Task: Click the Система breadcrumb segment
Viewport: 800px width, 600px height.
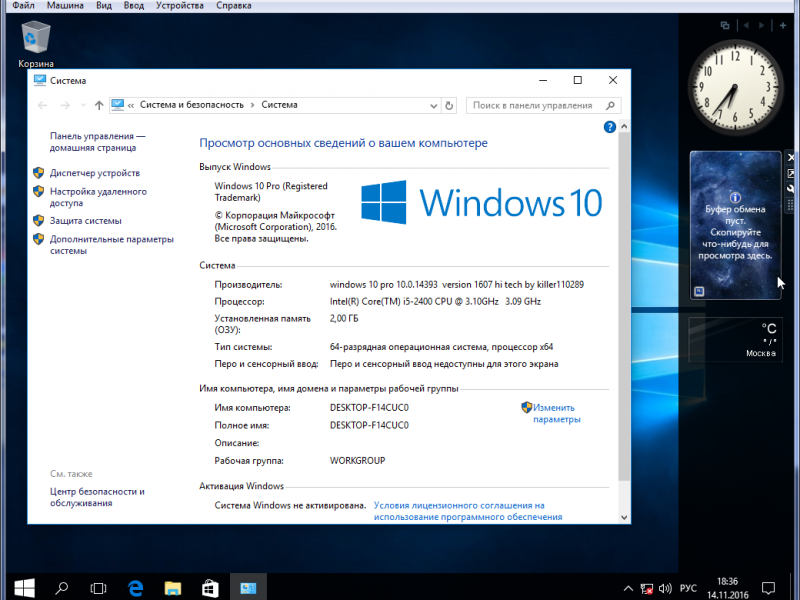Action: (x=280, y=105)
